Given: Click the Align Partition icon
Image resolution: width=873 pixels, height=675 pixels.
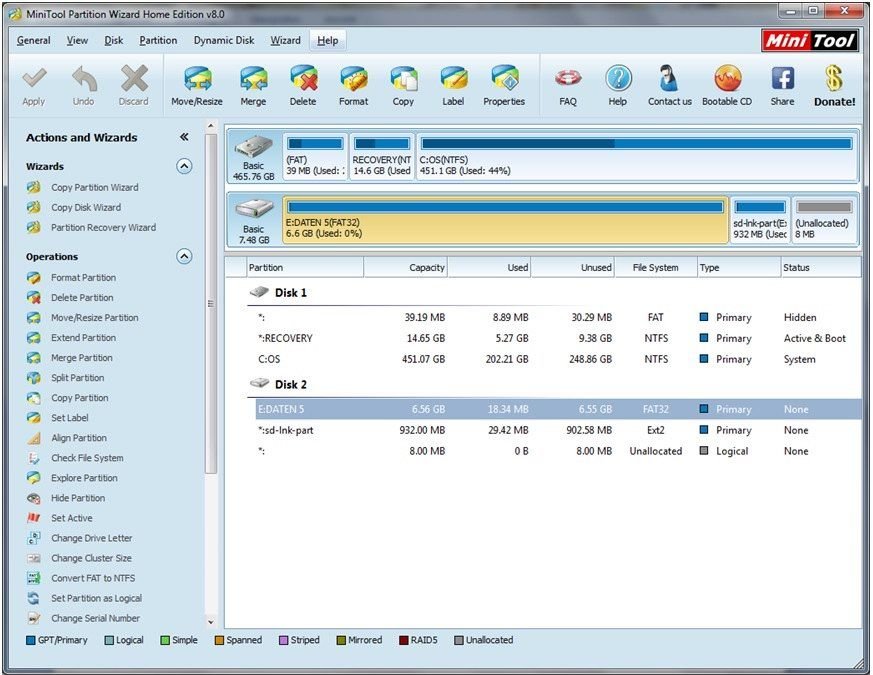Looking at the screenshot, I should click(x=33, y=438).
